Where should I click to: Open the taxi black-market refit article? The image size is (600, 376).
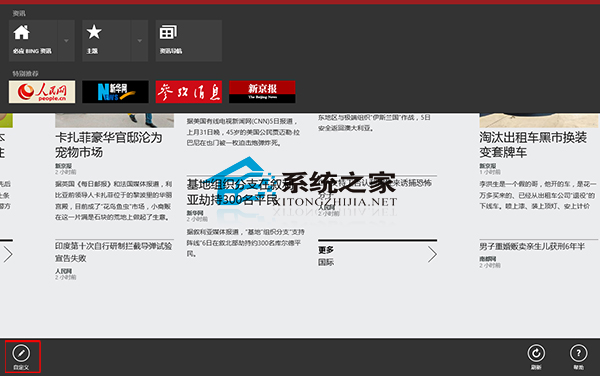[x=533, y=145]
